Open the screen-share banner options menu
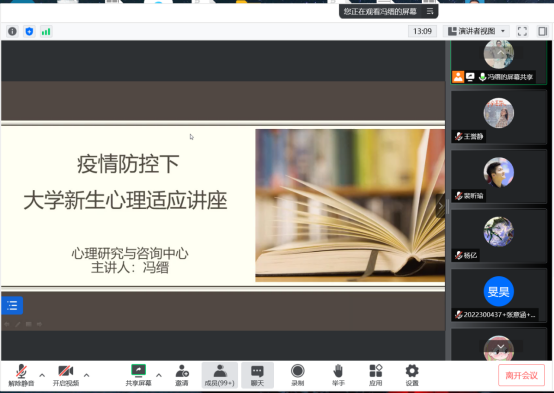This screenshot has height=393, width=554. coord(430,12)
